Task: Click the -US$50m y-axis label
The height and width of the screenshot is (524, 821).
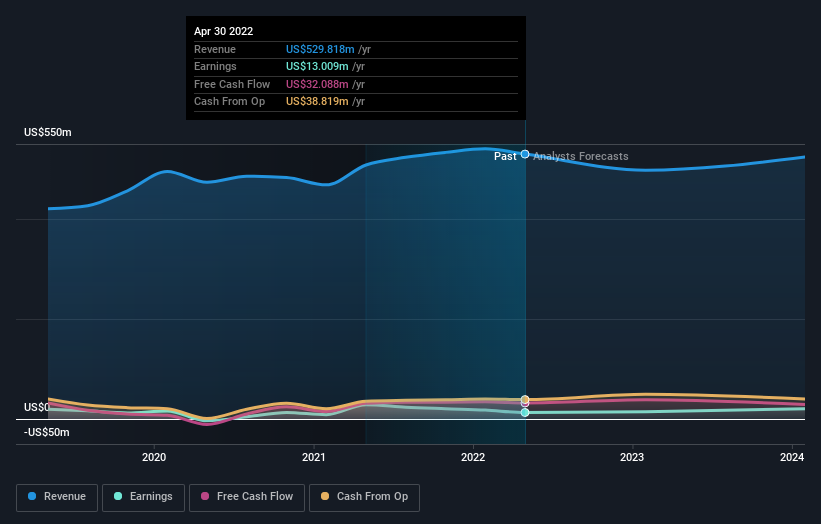Action: point(47,432)
